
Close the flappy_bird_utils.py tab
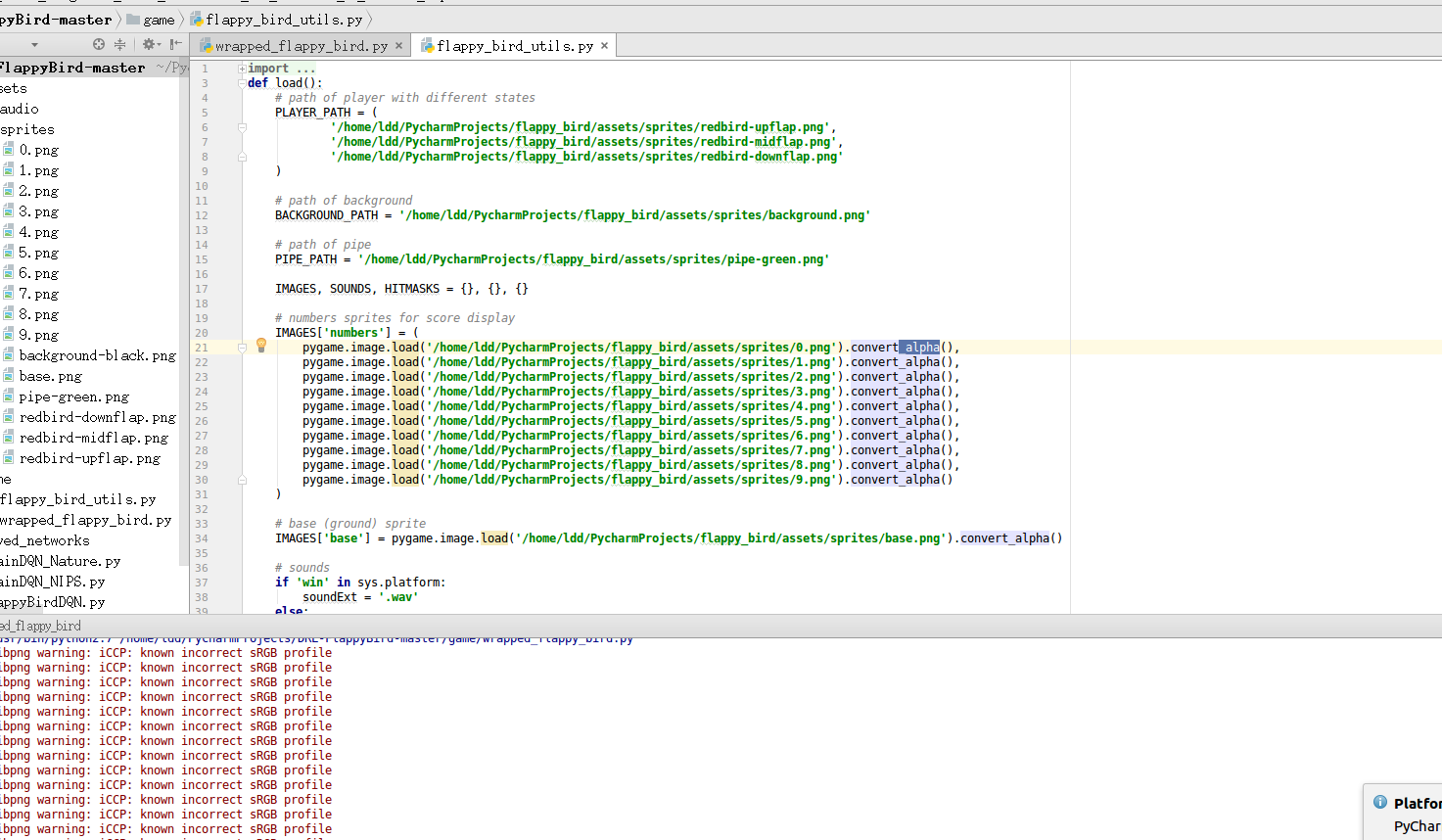604,46
